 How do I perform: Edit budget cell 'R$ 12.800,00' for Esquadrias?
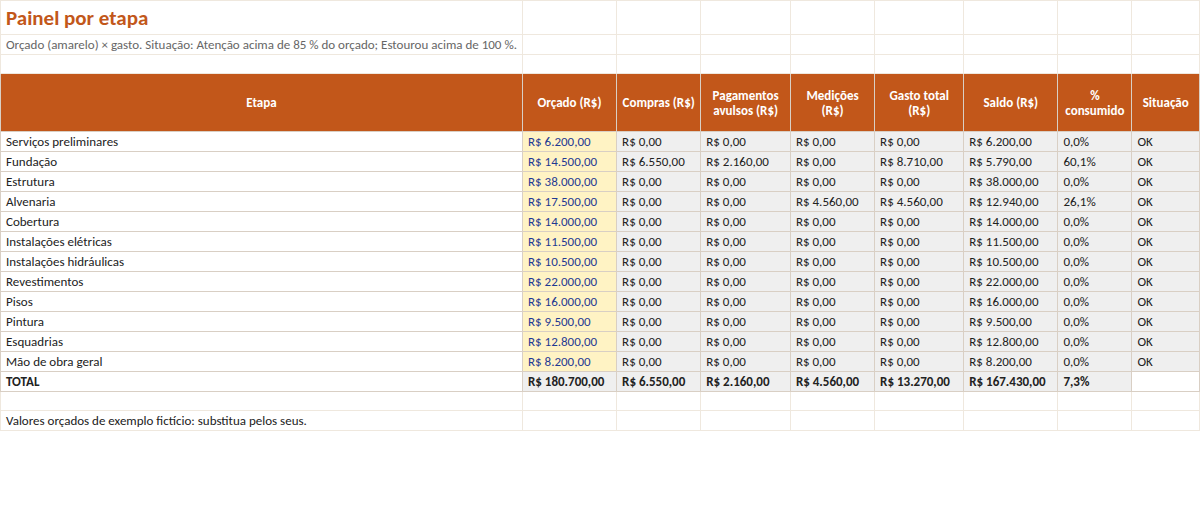click(x=569, y=342)
